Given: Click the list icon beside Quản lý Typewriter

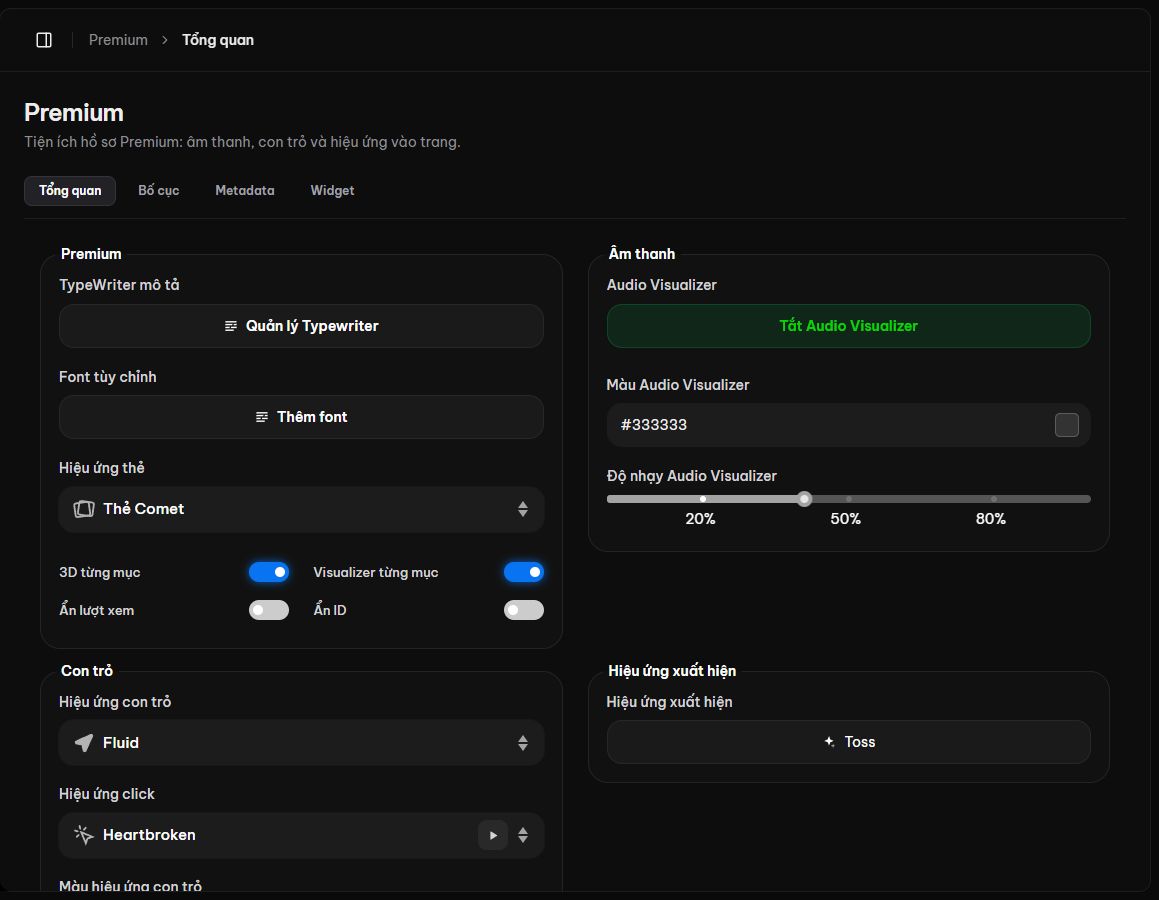Looking at the screenshot, I should [231, 326].
